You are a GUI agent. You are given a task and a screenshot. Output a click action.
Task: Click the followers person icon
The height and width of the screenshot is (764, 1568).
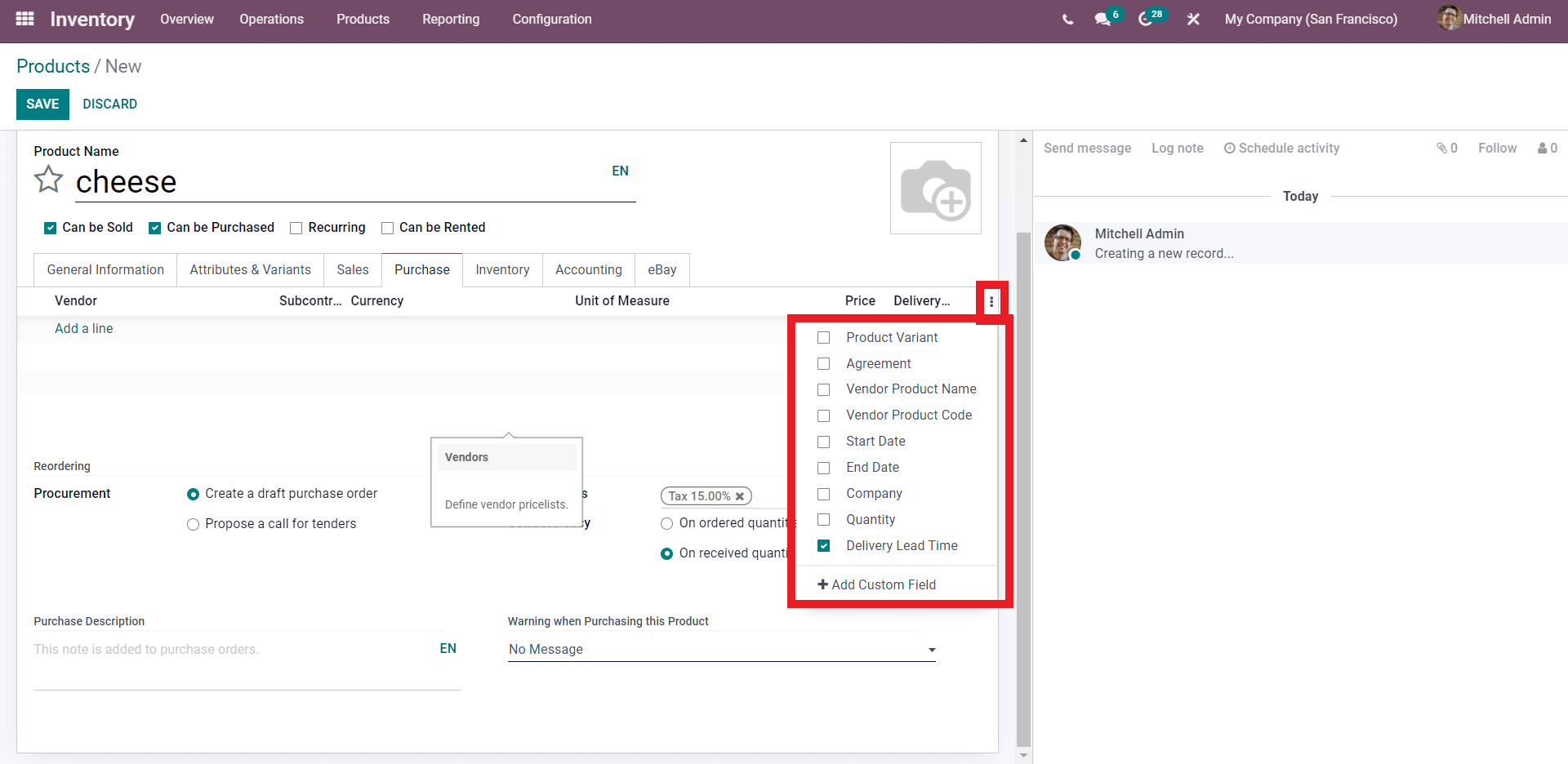(x=1547, y=148)
